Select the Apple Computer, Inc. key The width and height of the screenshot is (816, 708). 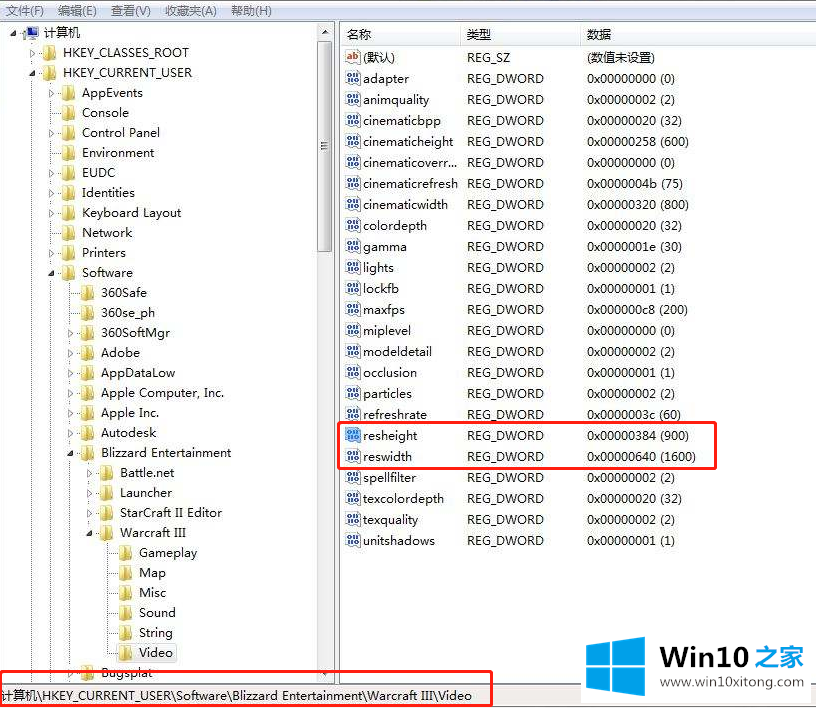162,393
